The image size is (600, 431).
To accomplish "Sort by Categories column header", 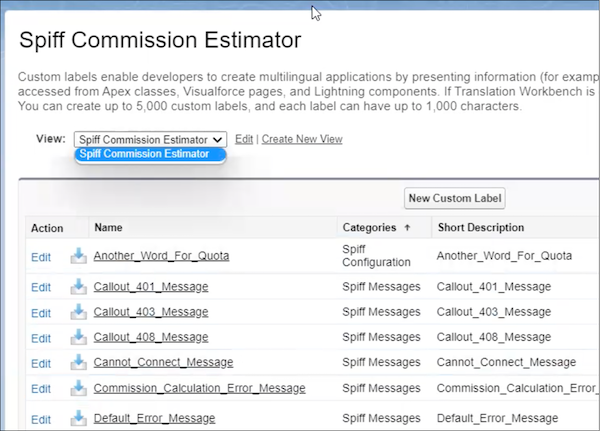I will (x=369, y=227).
